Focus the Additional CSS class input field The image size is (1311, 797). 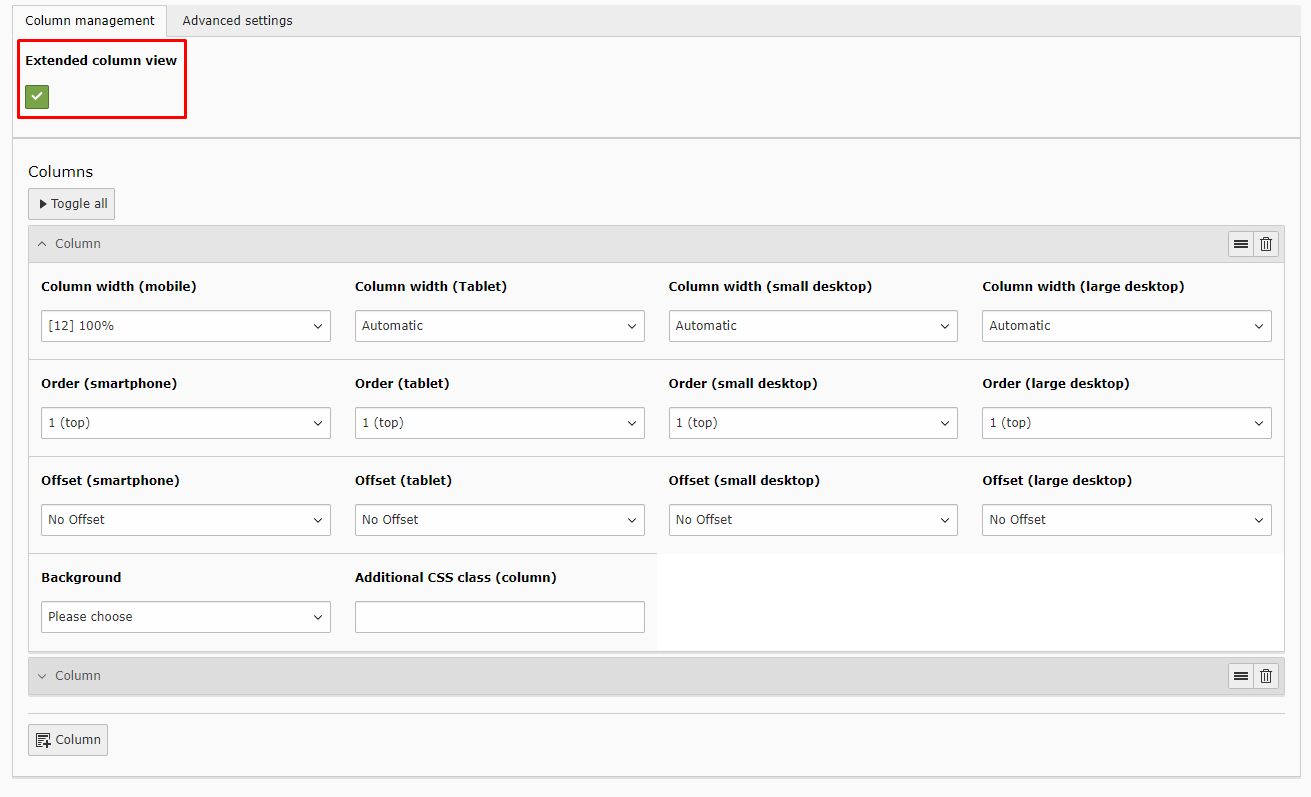(x=499, y=617)
